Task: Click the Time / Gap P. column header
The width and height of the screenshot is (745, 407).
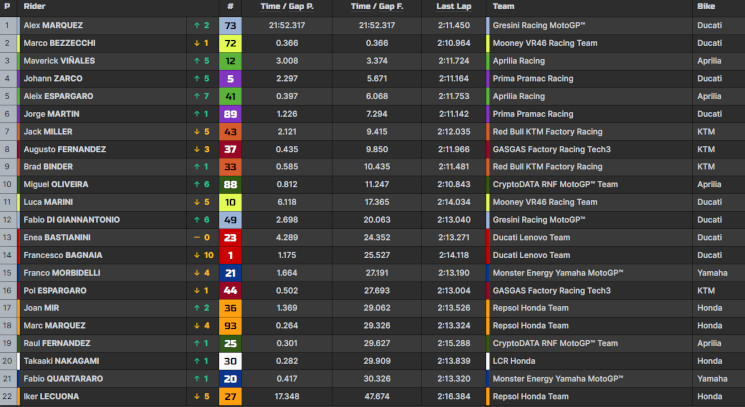Action: click(x=287, y=7)
